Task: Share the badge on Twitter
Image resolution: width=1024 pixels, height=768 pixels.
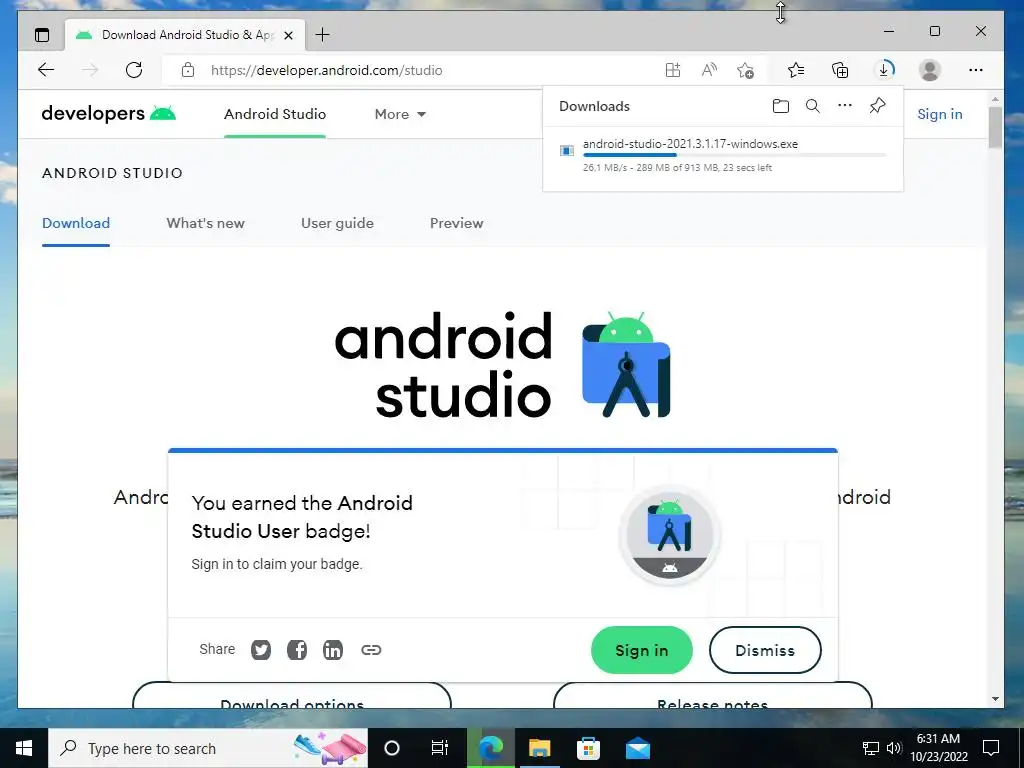Action: [x=261, y=650]
